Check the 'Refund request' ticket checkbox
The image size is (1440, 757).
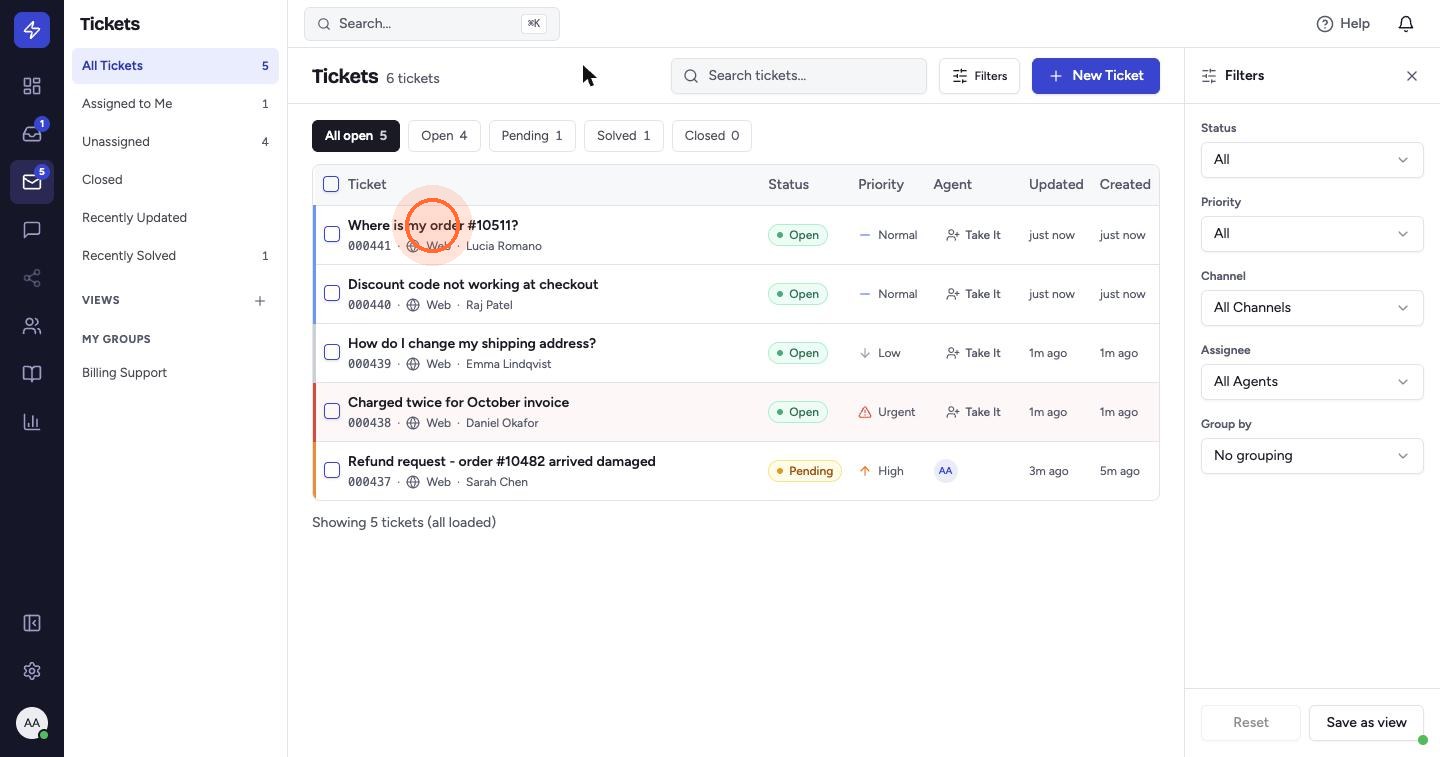point(332,470)
